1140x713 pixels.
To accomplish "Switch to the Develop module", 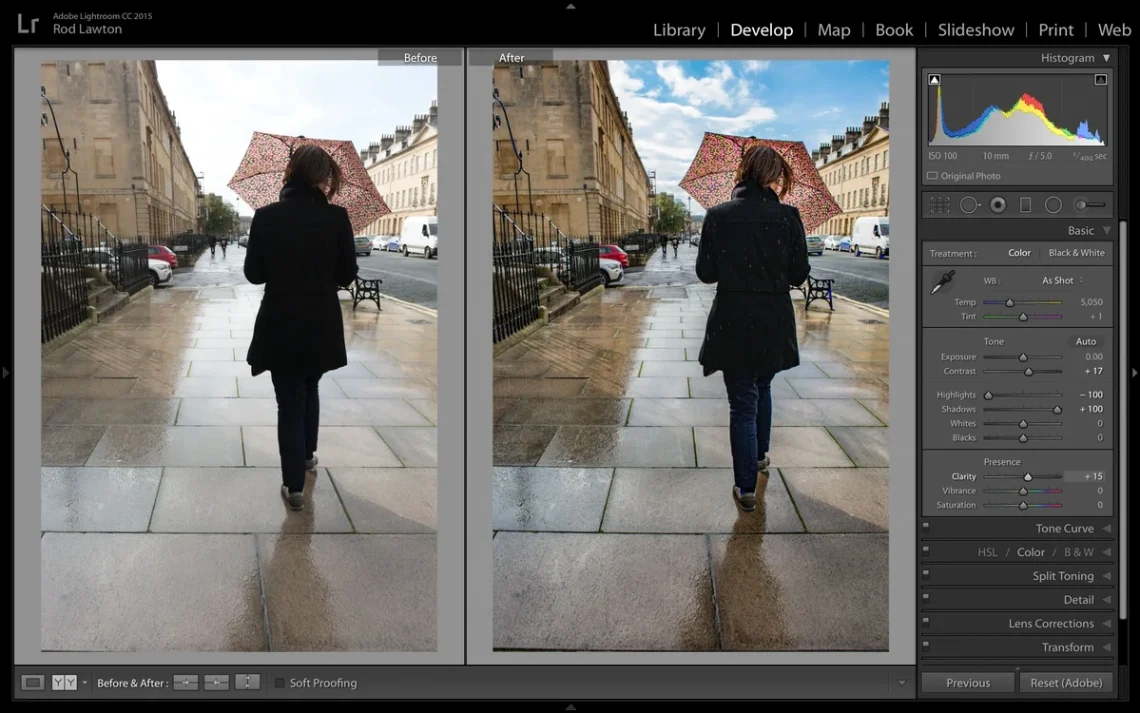I will tap(761, 30).
